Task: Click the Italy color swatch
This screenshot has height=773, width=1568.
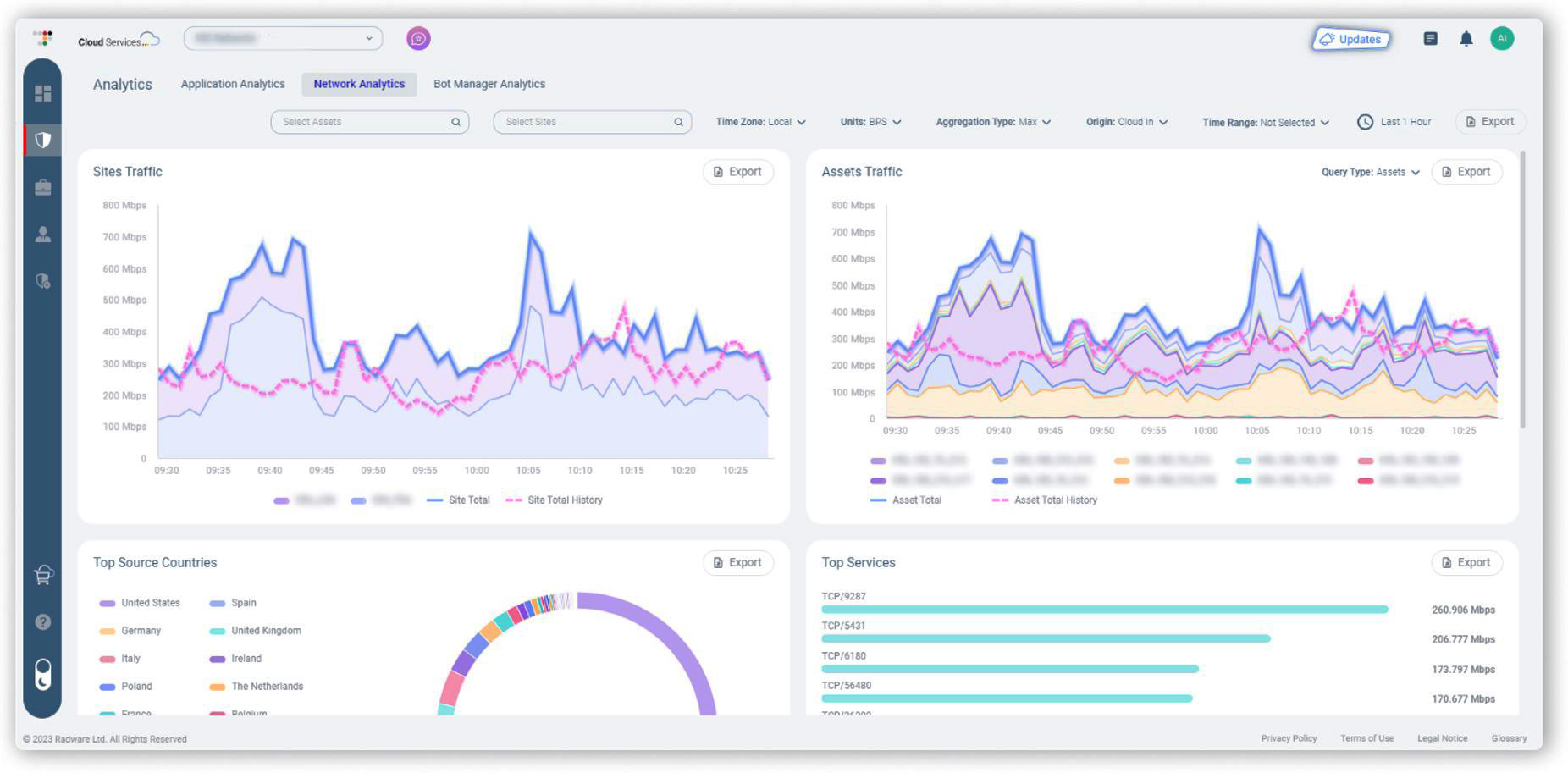Action: 108,659
